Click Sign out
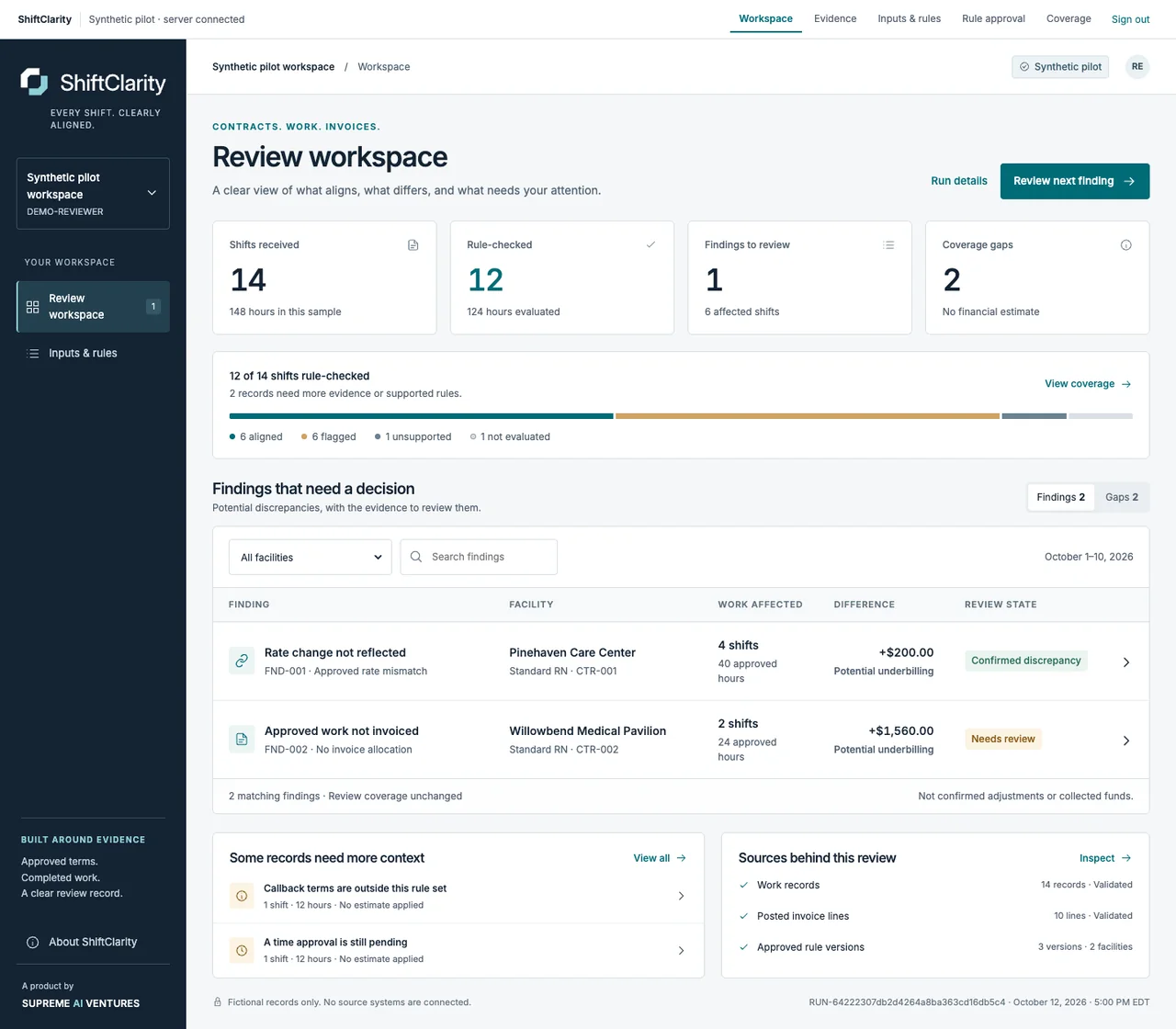Image resolution: width=1176 pixels, height=1029 pixels. point(1130,19)
